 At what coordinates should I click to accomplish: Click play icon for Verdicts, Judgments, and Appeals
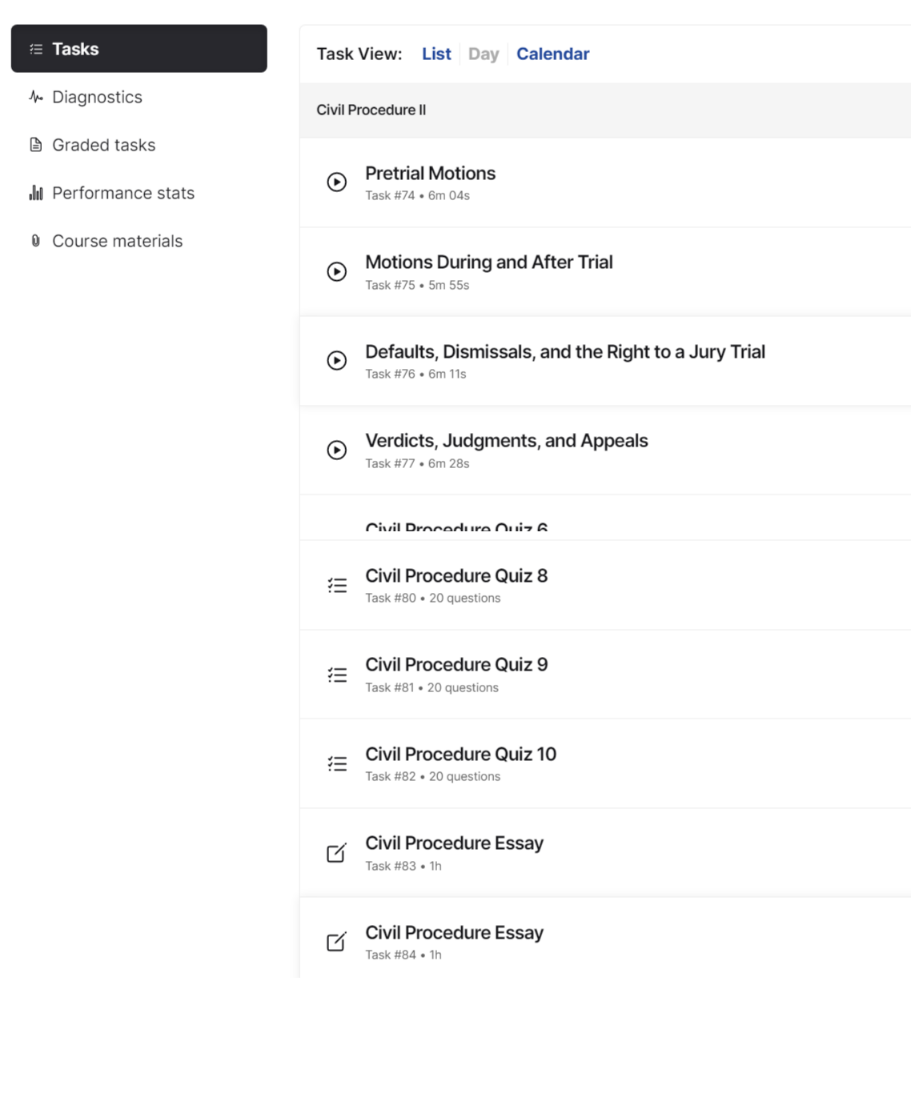(337, 450)
